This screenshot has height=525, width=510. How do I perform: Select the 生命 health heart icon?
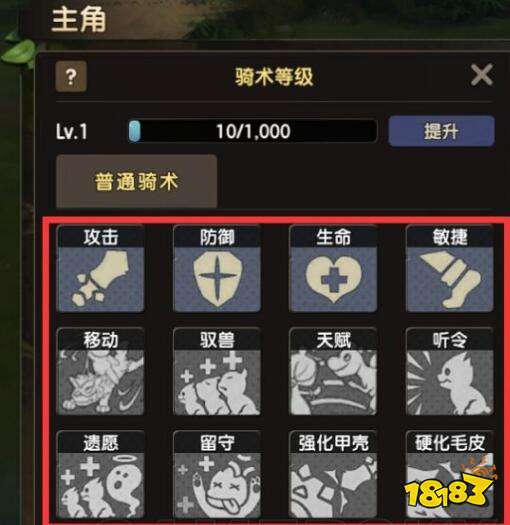click(333, 269)
